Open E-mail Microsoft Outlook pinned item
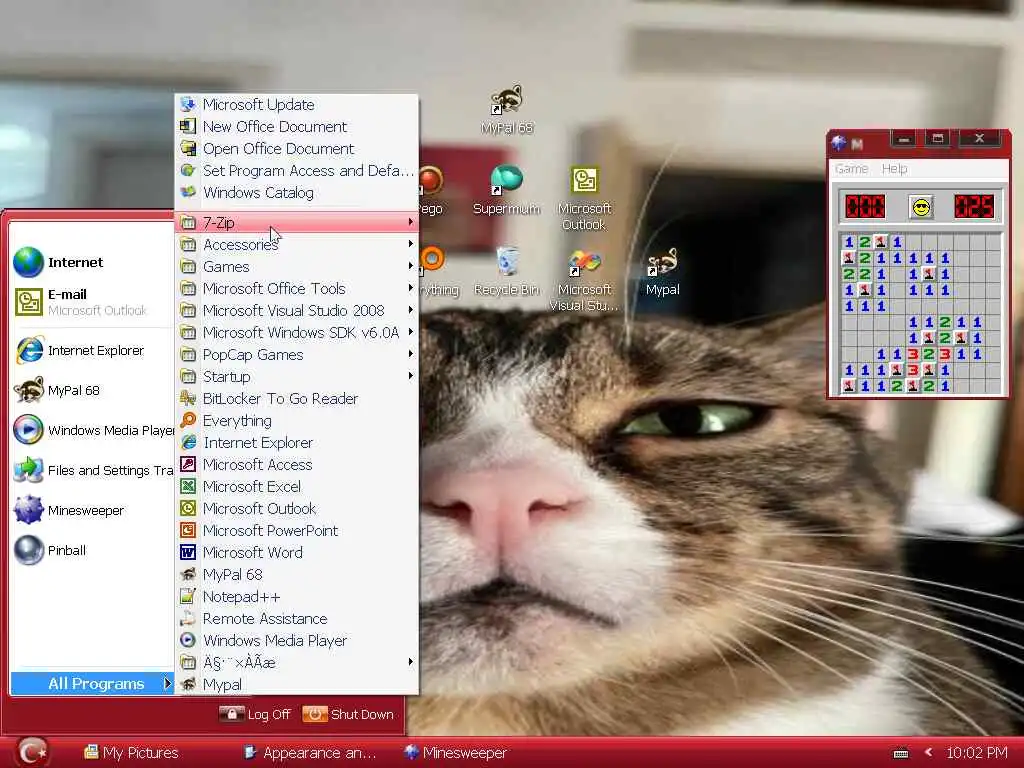This screenshot has width=1024, height=768. pos(91,302)
